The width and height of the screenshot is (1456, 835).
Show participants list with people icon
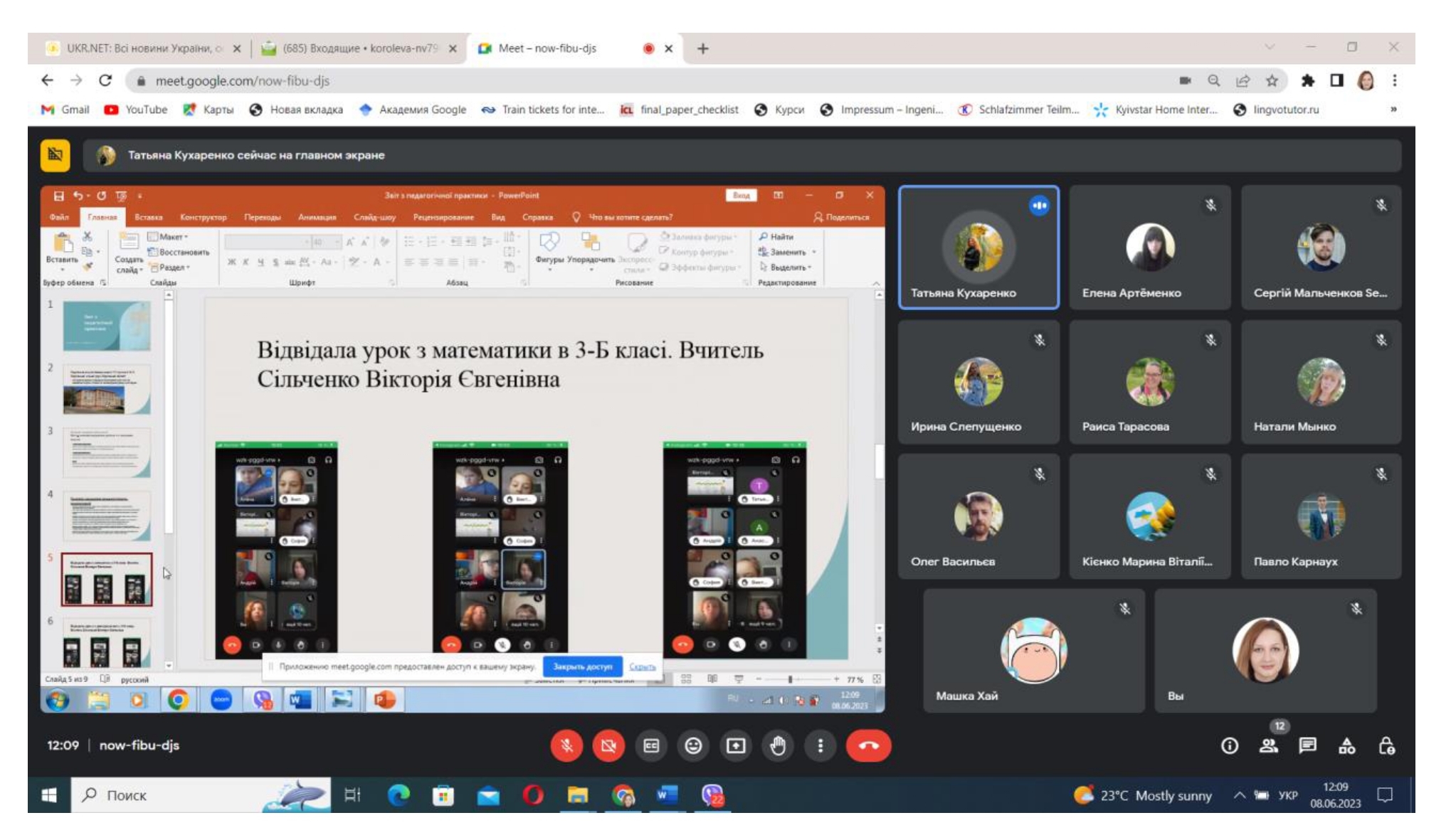1268,745
